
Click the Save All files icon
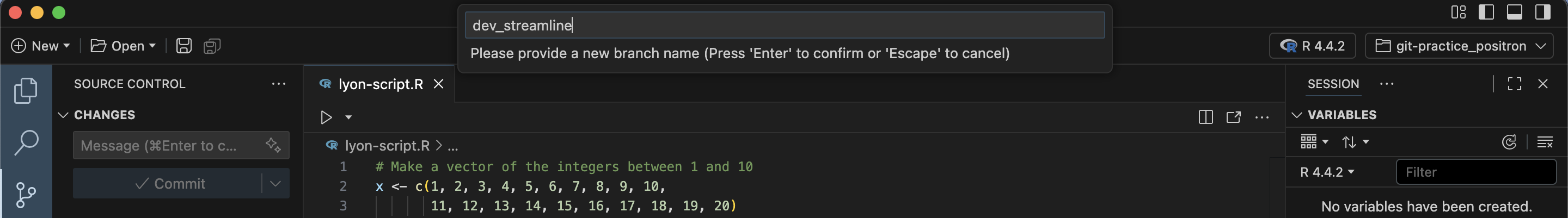[x=212, y=46]
